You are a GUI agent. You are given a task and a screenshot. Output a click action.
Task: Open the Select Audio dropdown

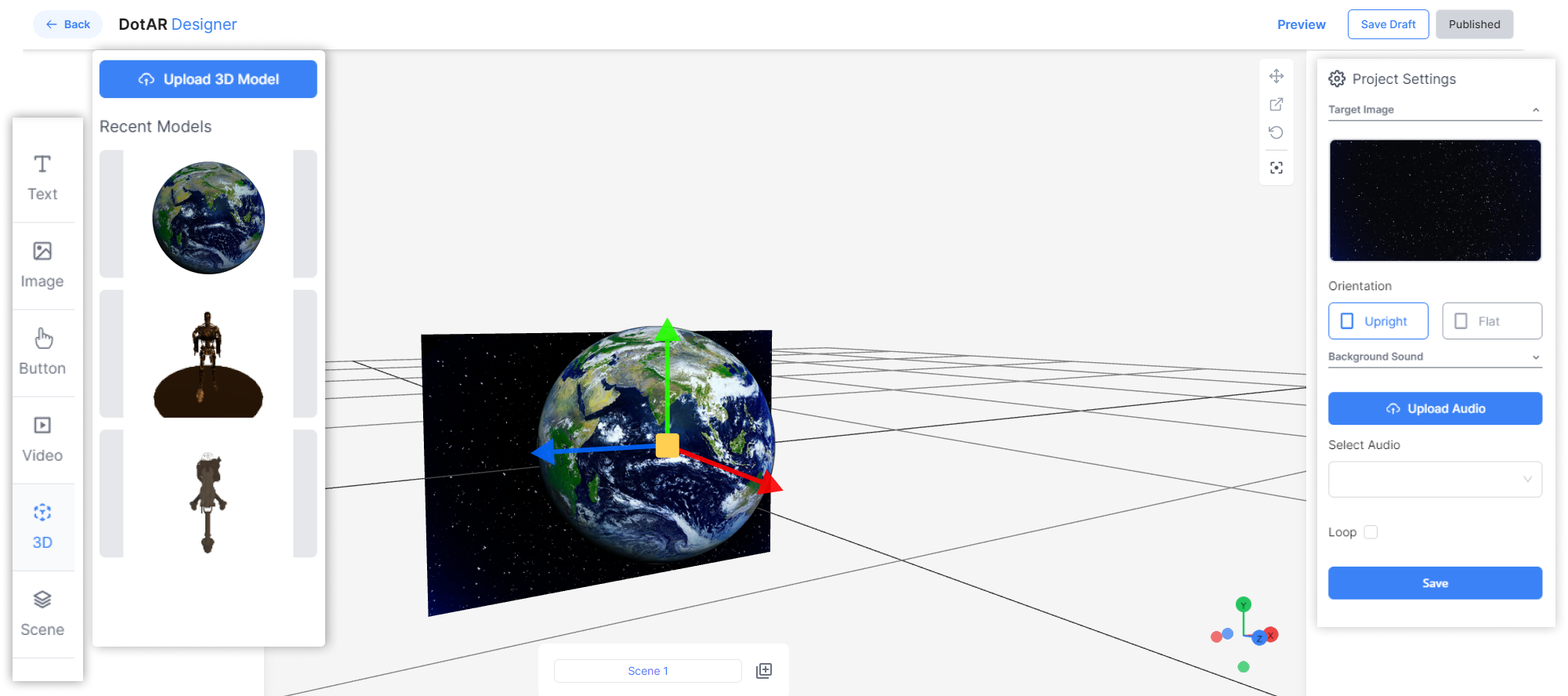click(1434, 479)
